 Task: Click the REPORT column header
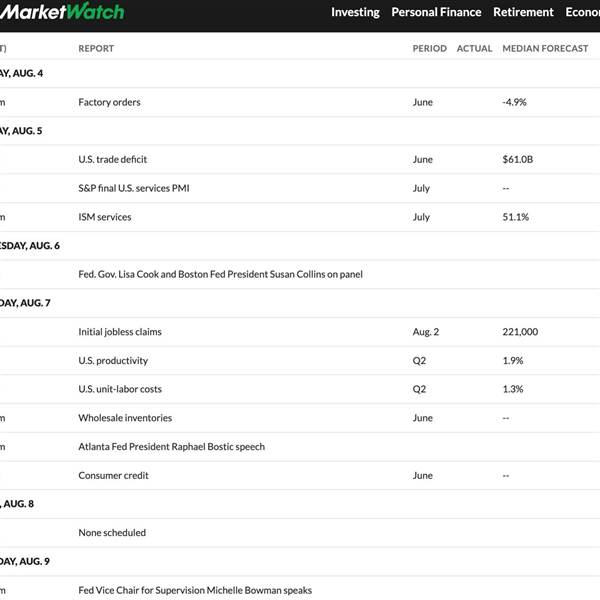pyautogui.click(x=96, y=49)
